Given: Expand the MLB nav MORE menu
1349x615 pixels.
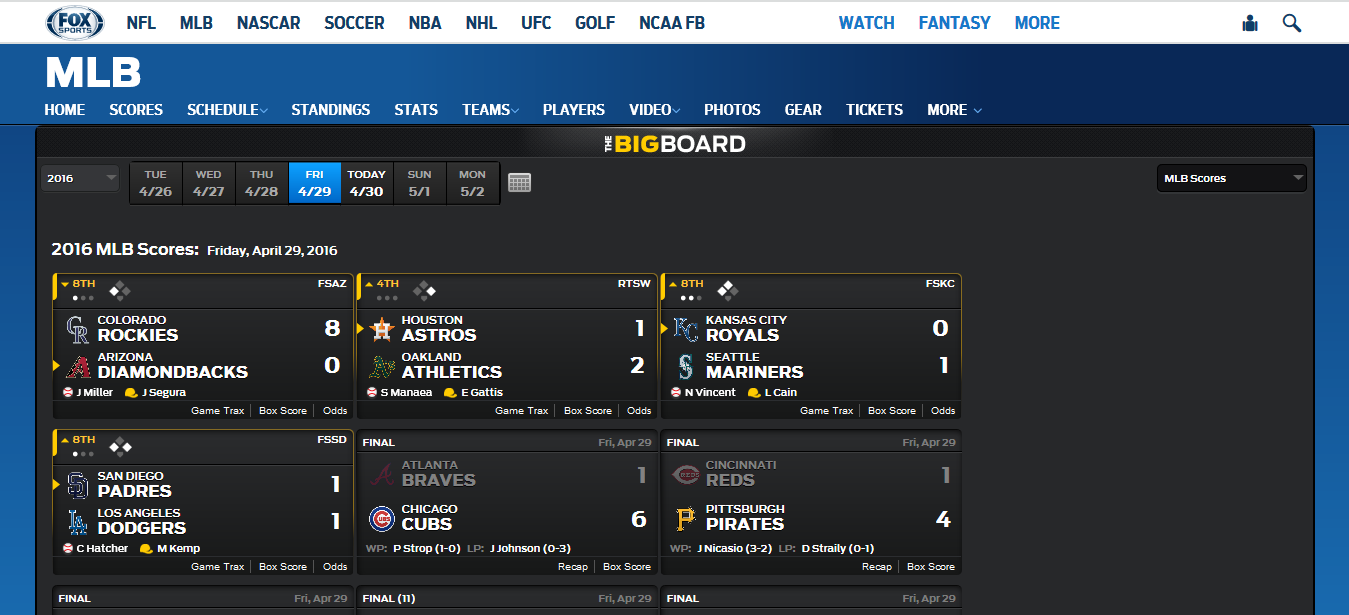Looking at the screenshot, I should click(x=954, y=110).
